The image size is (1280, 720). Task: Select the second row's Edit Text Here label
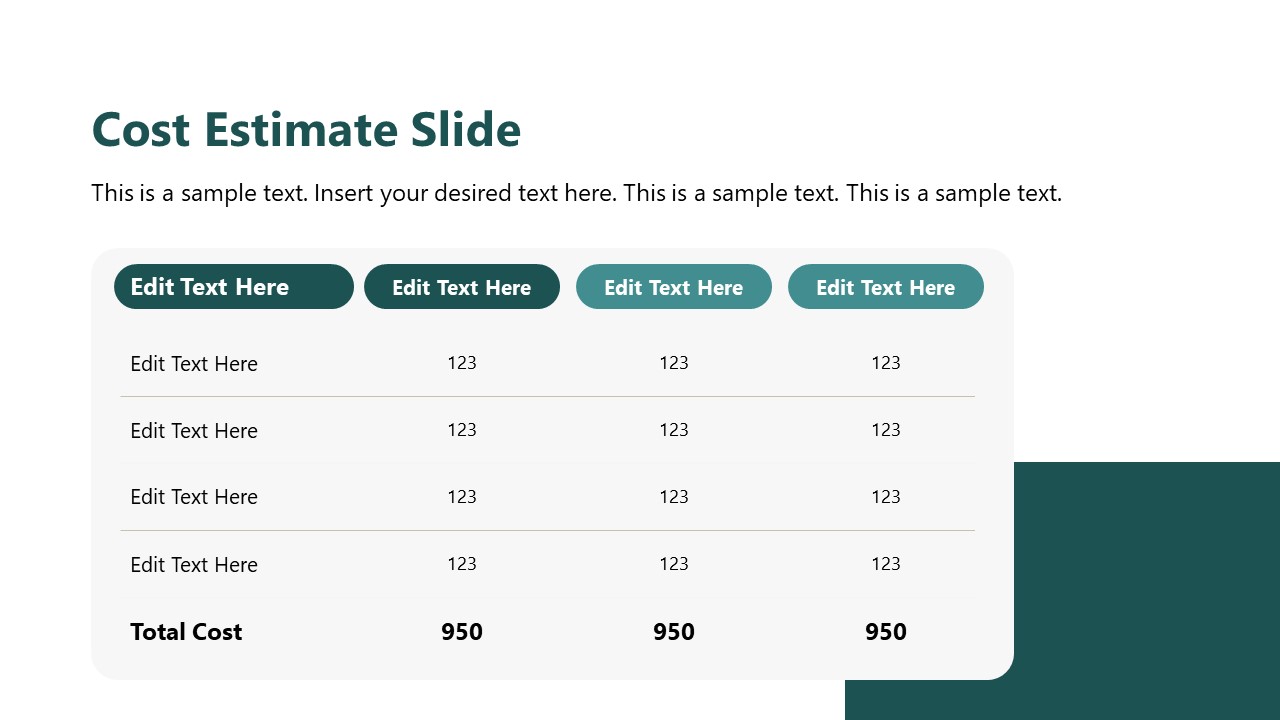194,431
